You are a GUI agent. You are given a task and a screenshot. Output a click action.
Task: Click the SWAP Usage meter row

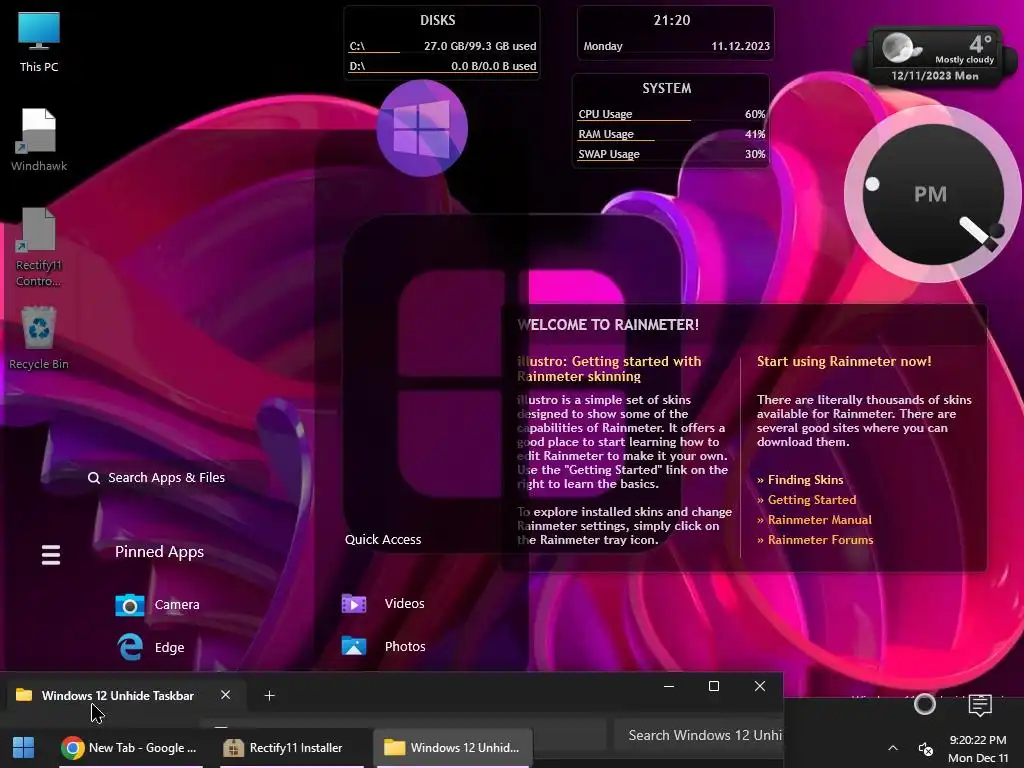point(671,155)
